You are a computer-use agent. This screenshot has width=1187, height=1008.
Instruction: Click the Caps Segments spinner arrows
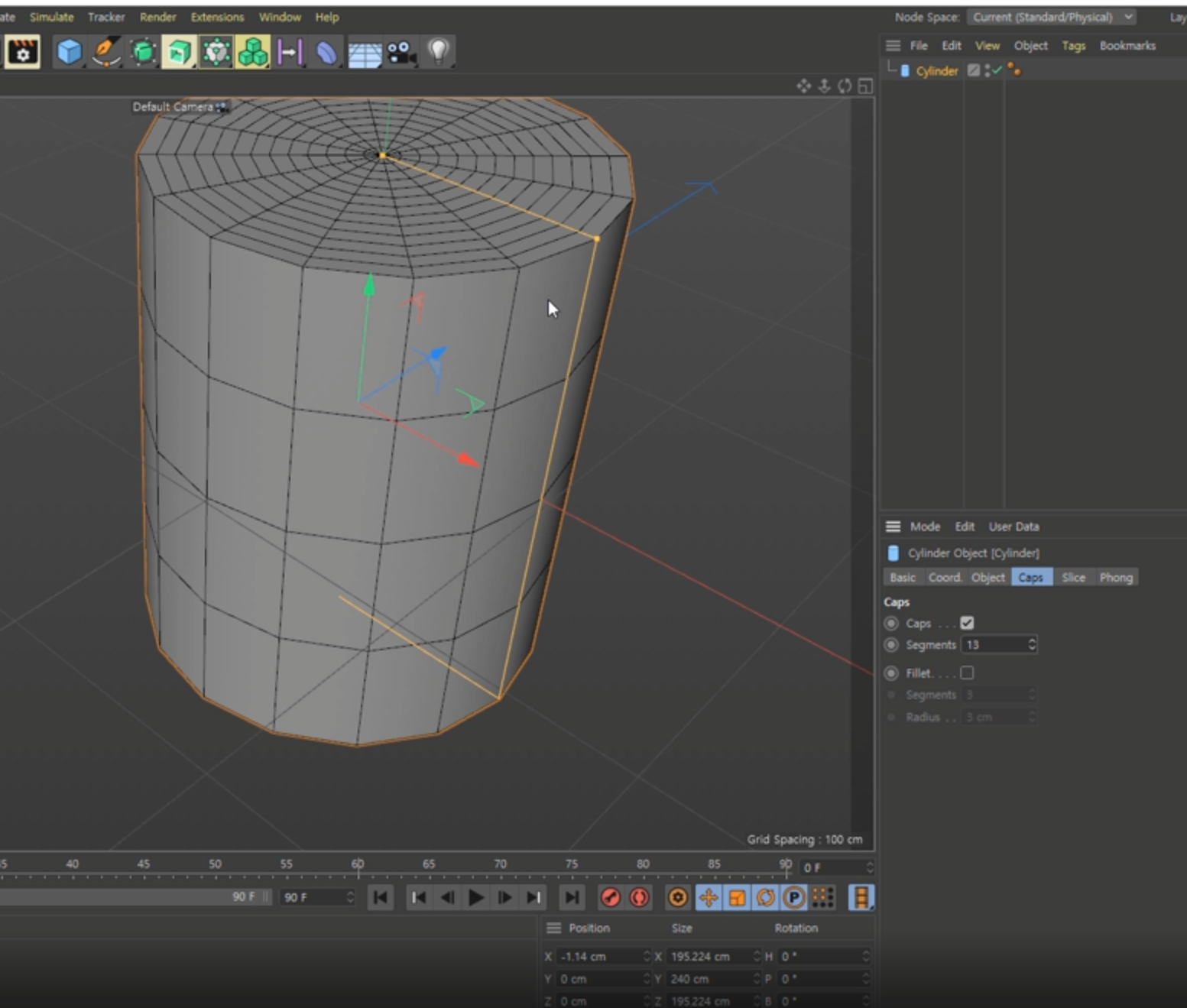point(1032,645)
